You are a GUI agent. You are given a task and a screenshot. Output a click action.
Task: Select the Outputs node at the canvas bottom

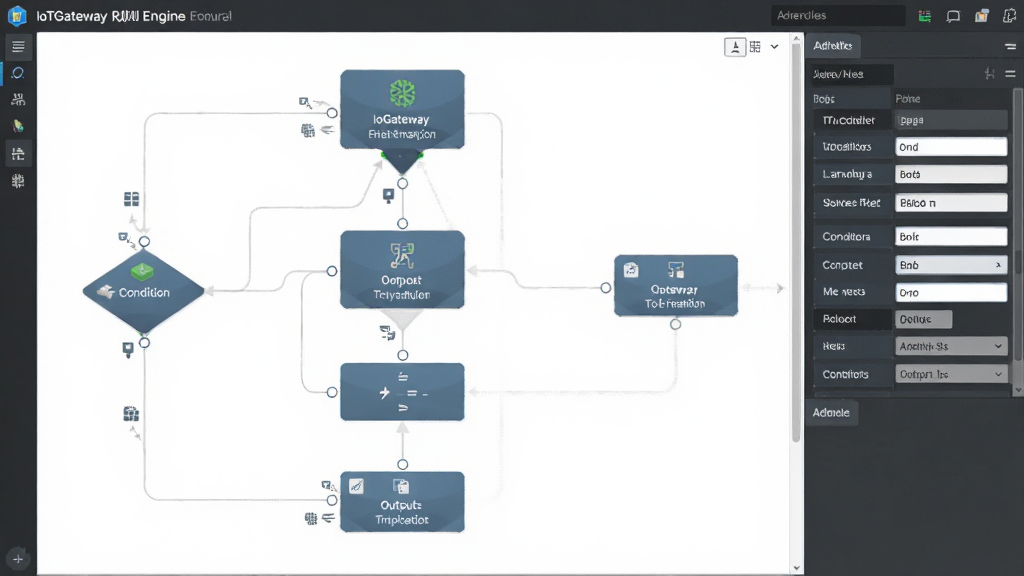(402, 502)
